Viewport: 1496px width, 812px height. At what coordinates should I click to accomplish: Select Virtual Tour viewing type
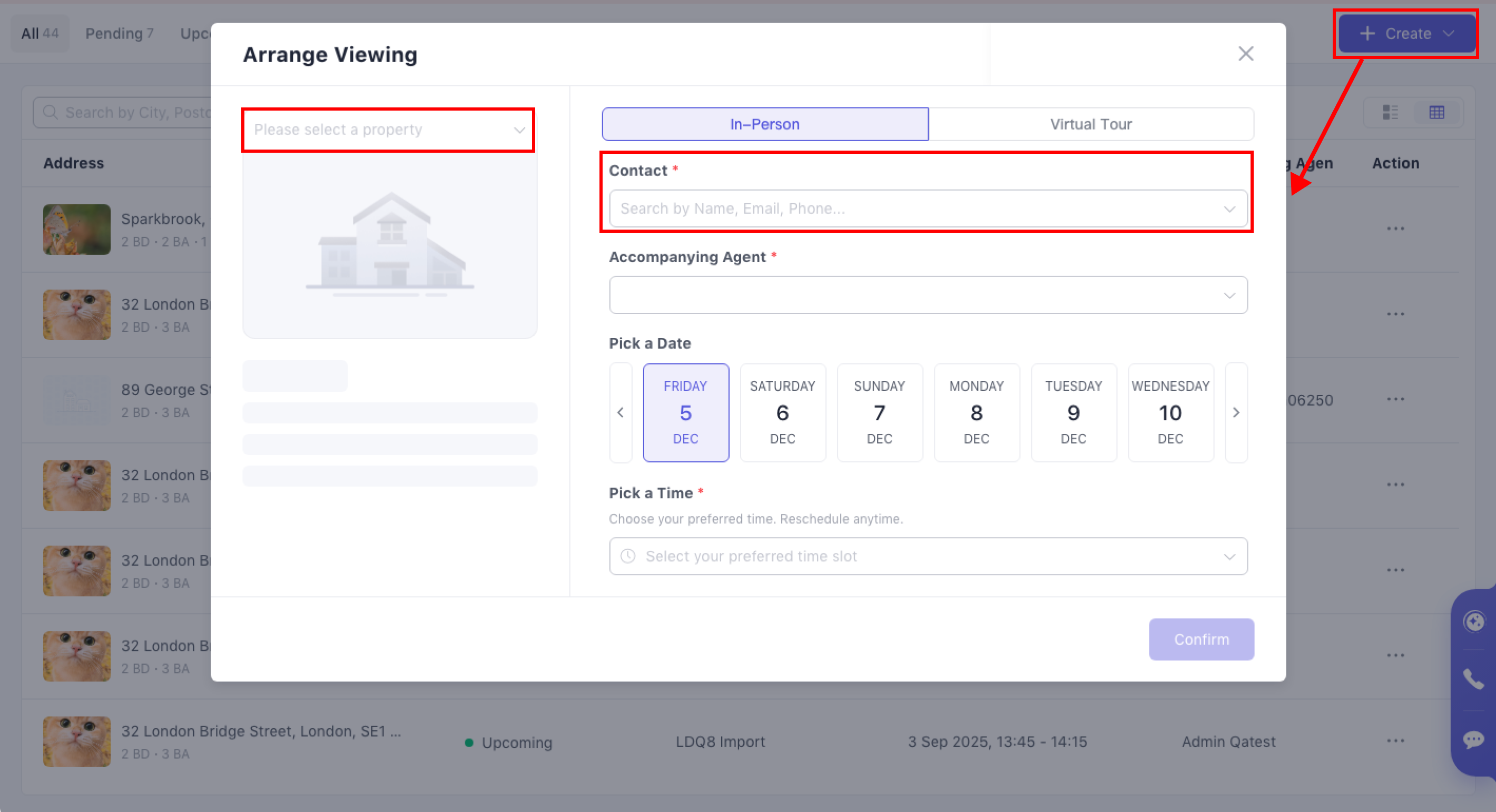tap(1090, 124)
